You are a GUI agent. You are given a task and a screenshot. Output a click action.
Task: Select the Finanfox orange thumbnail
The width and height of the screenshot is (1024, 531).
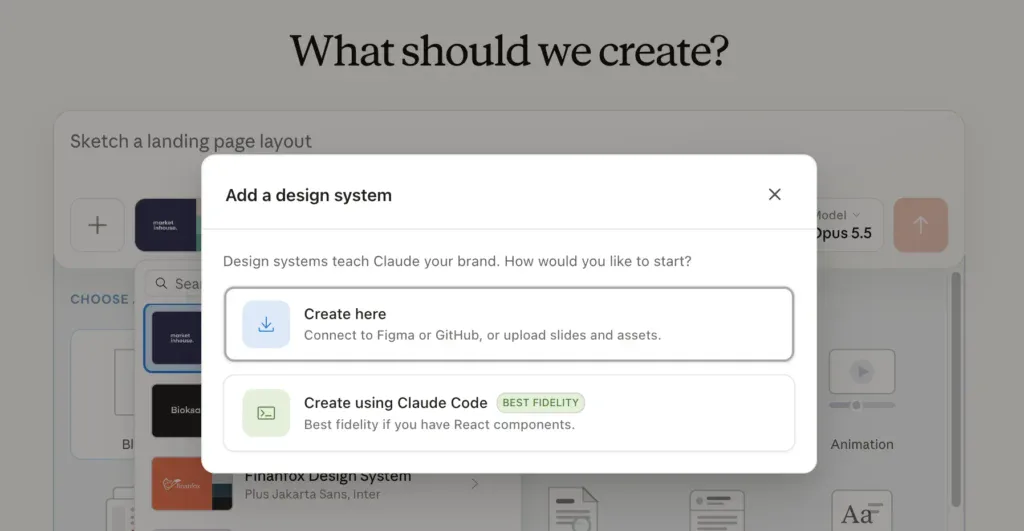[x=191, y=483]
